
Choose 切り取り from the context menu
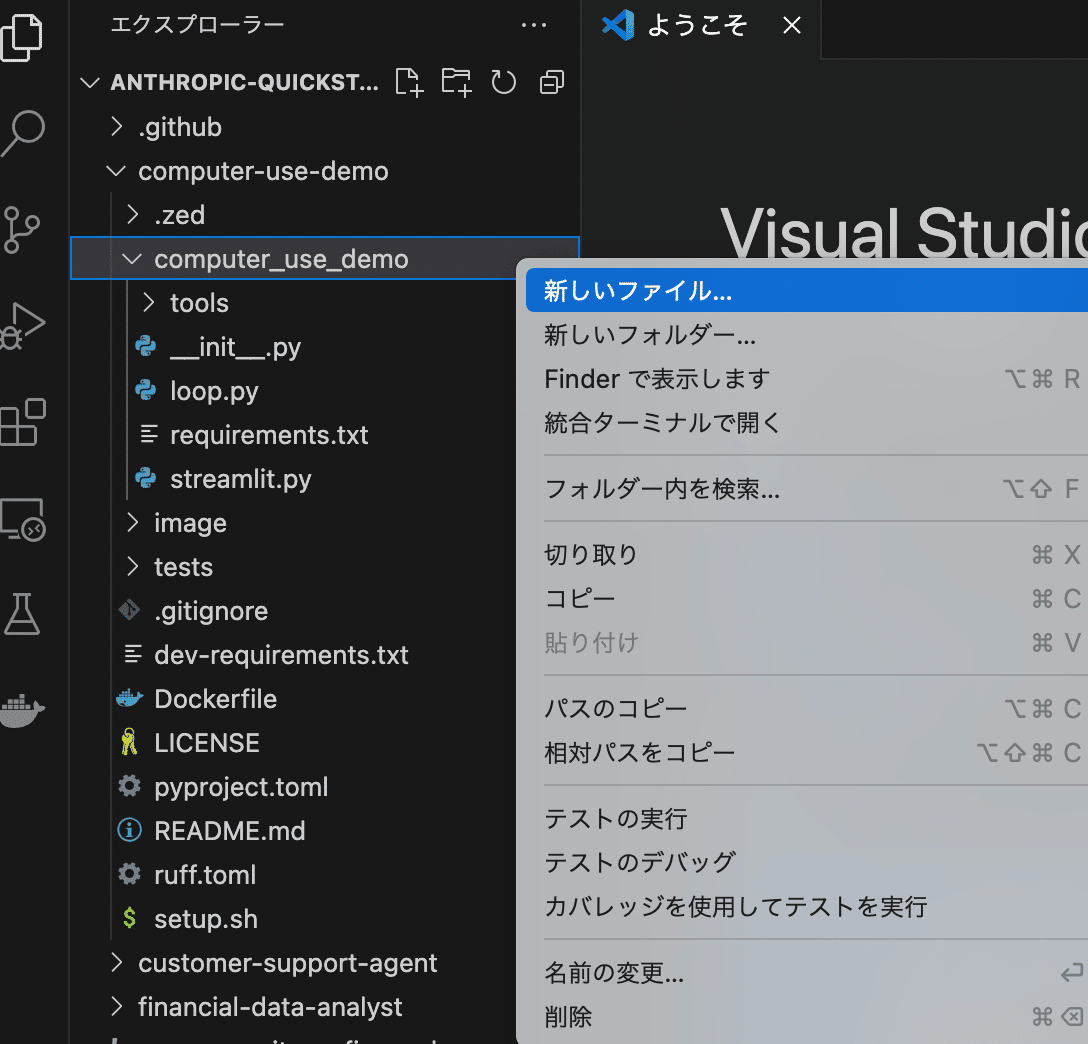(x=806, y=555)
